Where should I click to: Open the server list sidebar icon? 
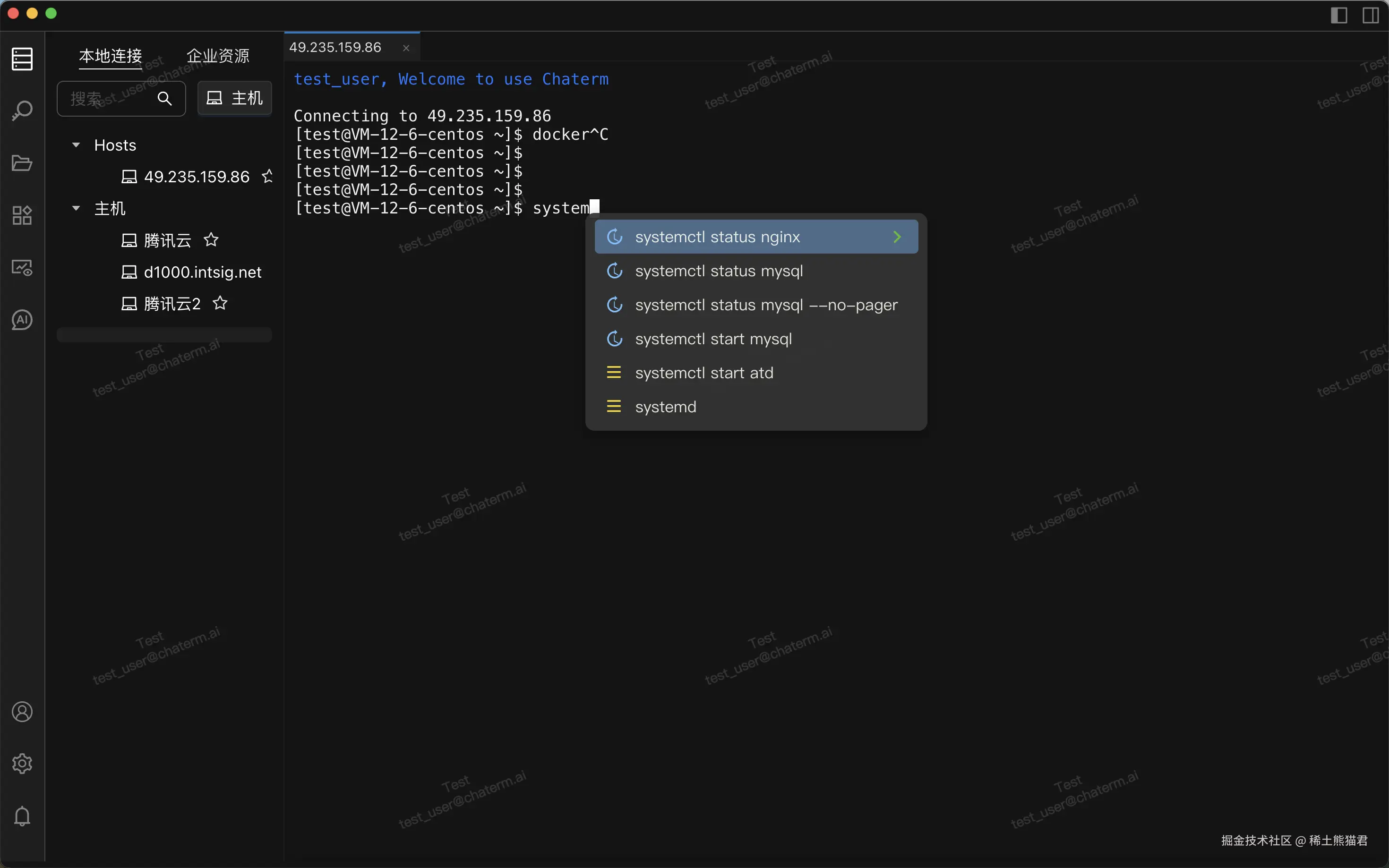(x=22, y=59)
